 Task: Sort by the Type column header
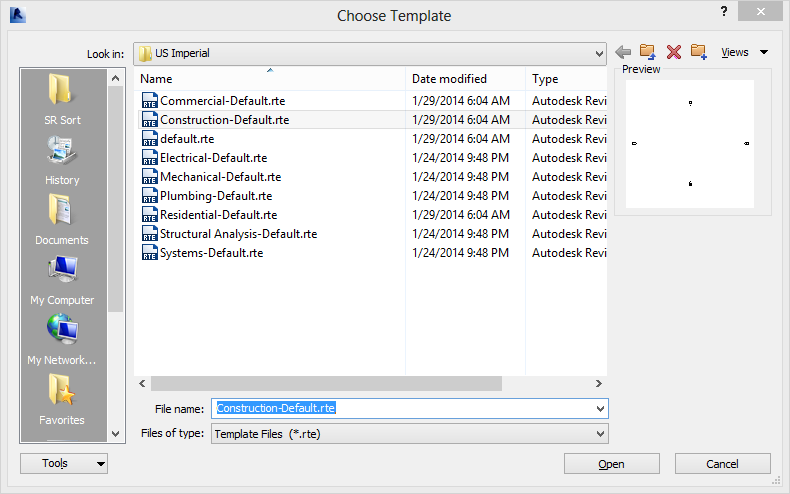(566, 79)
